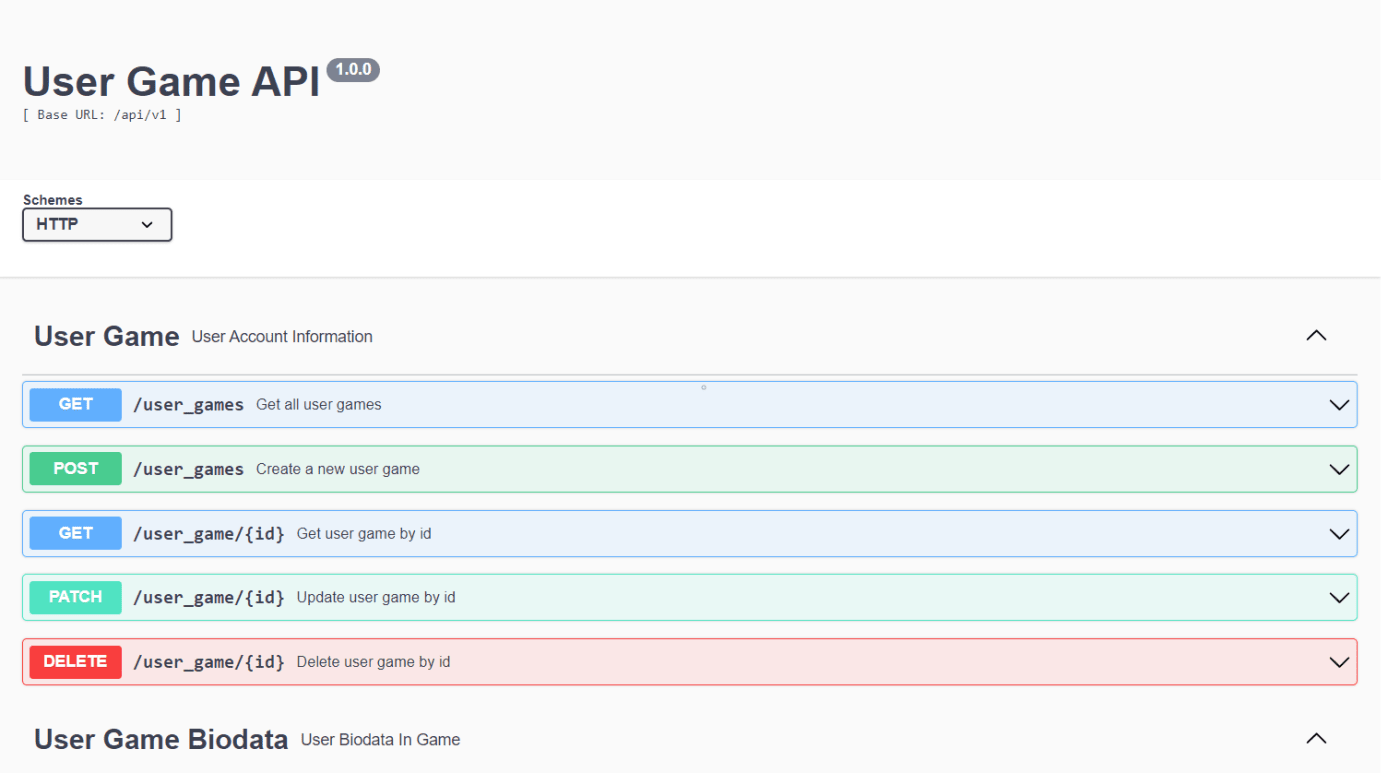The image size is (1400, 773).
Task: Click the /user_games path in the POST row
Action: [189, 469]
